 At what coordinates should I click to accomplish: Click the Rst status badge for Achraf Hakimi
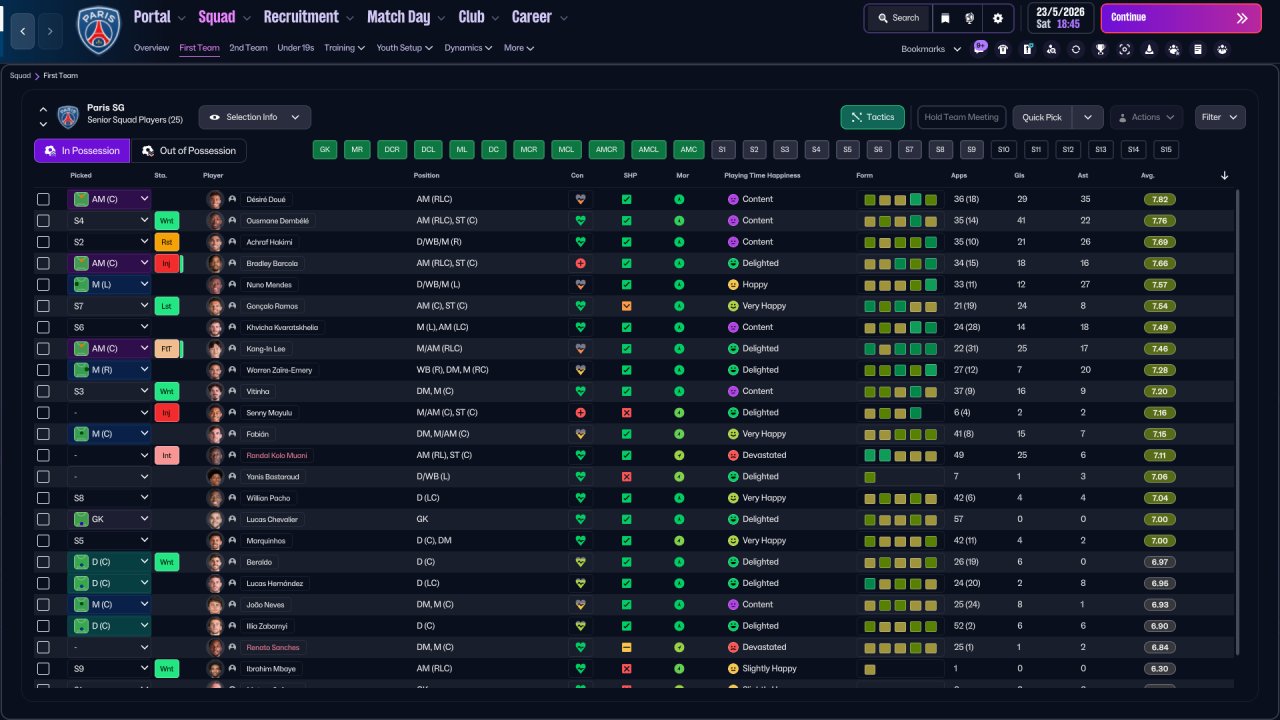coord(167,242)
